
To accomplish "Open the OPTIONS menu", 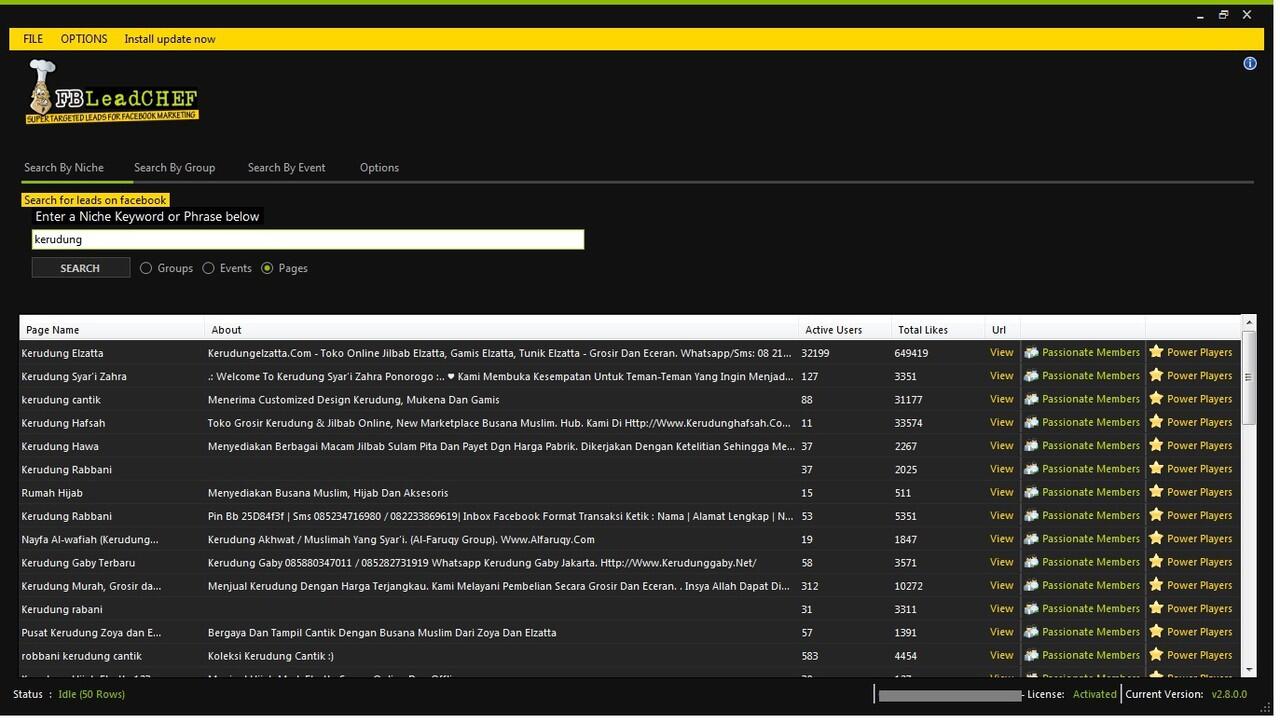I will coord(84,39).
